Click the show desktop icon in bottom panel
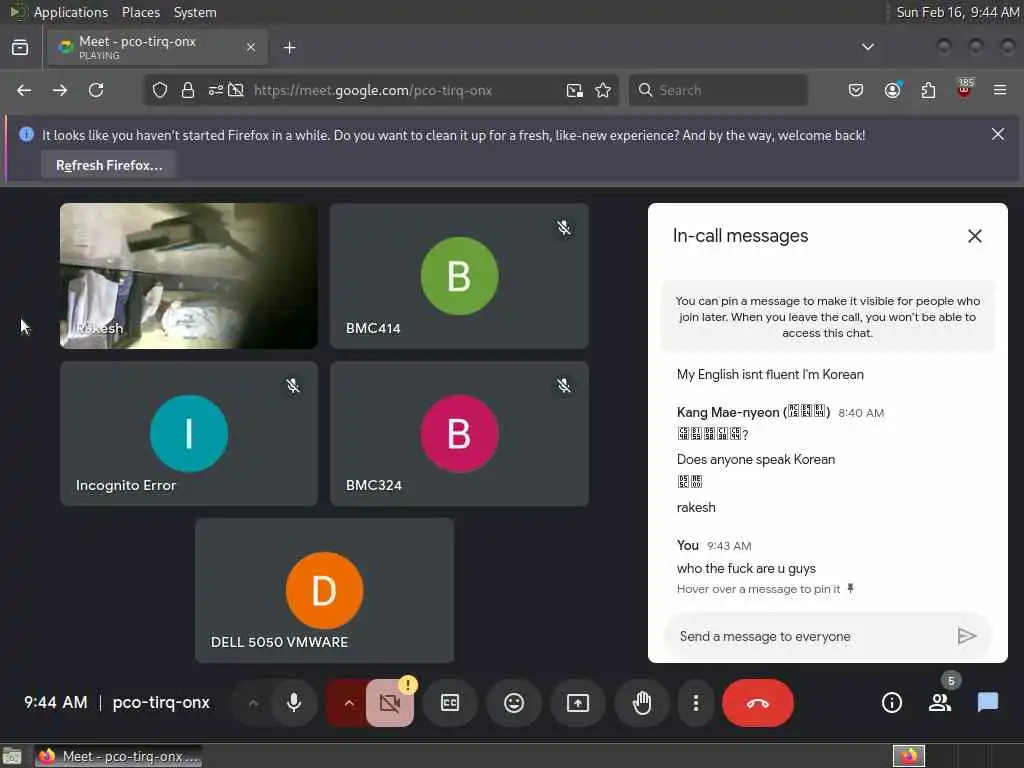 click(x=12, y=756)
